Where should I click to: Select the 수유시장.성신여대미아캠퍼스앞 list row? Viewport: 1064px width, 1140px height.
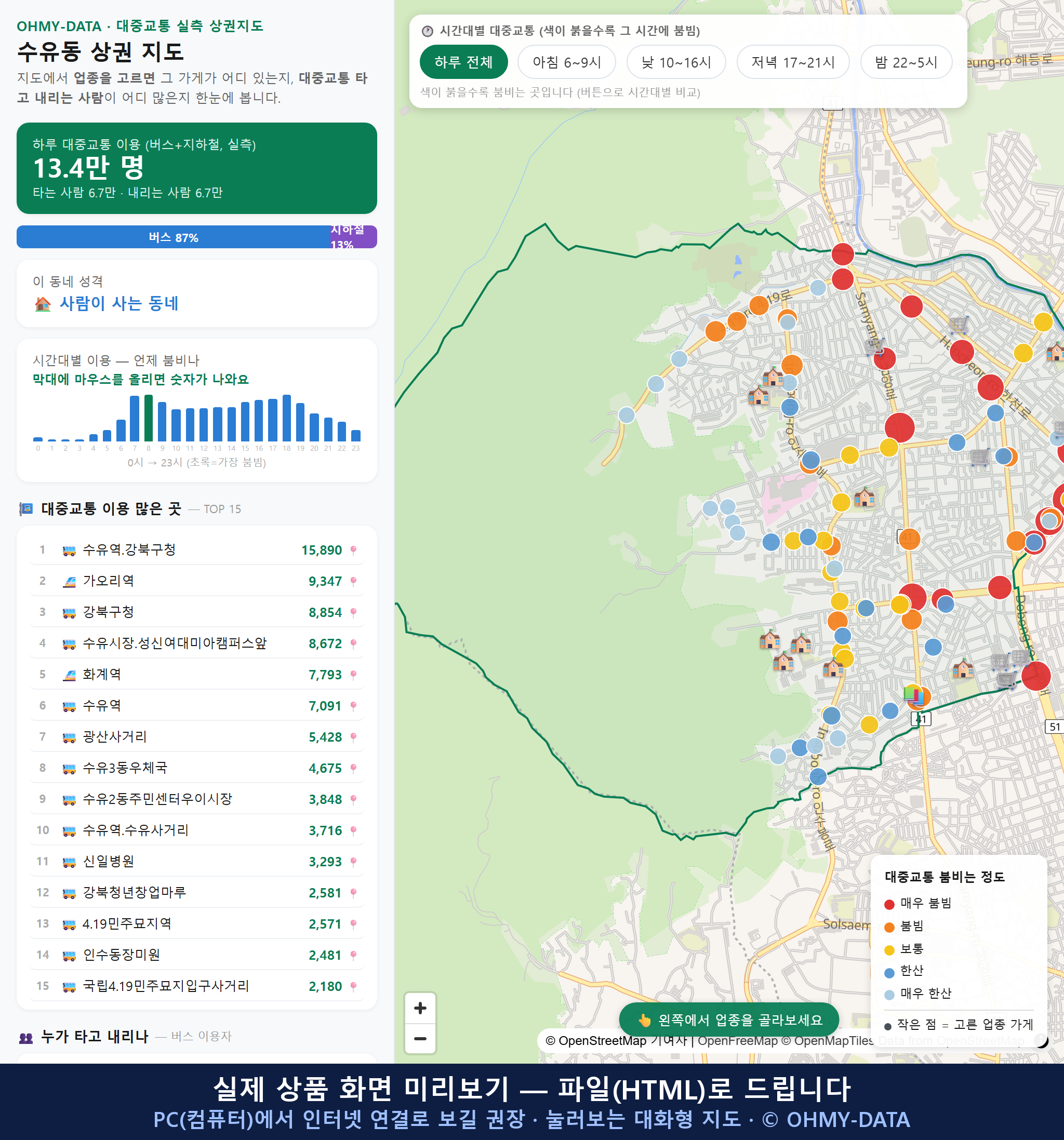click(x=196, y=643)
